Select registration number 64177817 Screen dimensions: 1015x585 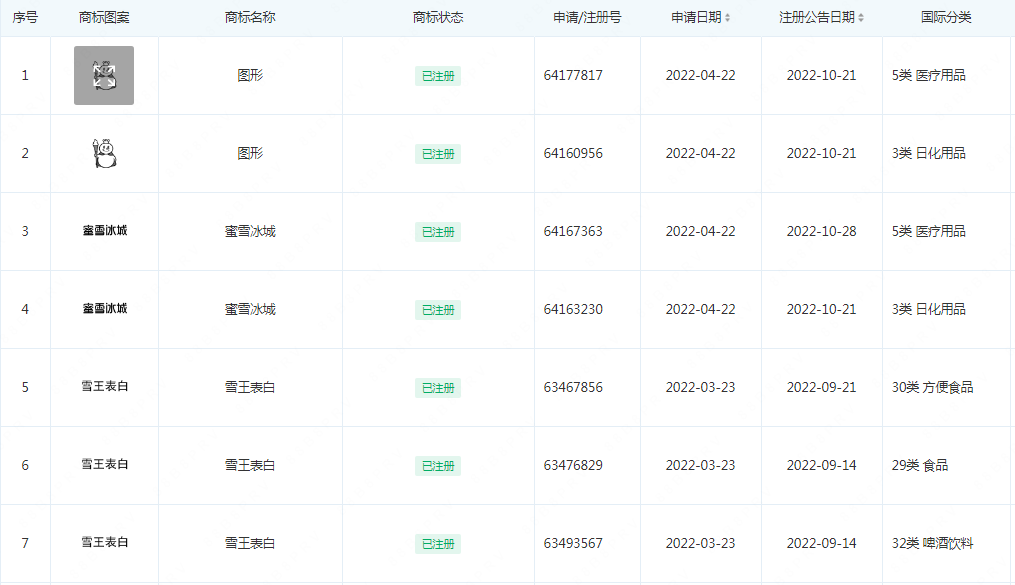click(573, 75)
